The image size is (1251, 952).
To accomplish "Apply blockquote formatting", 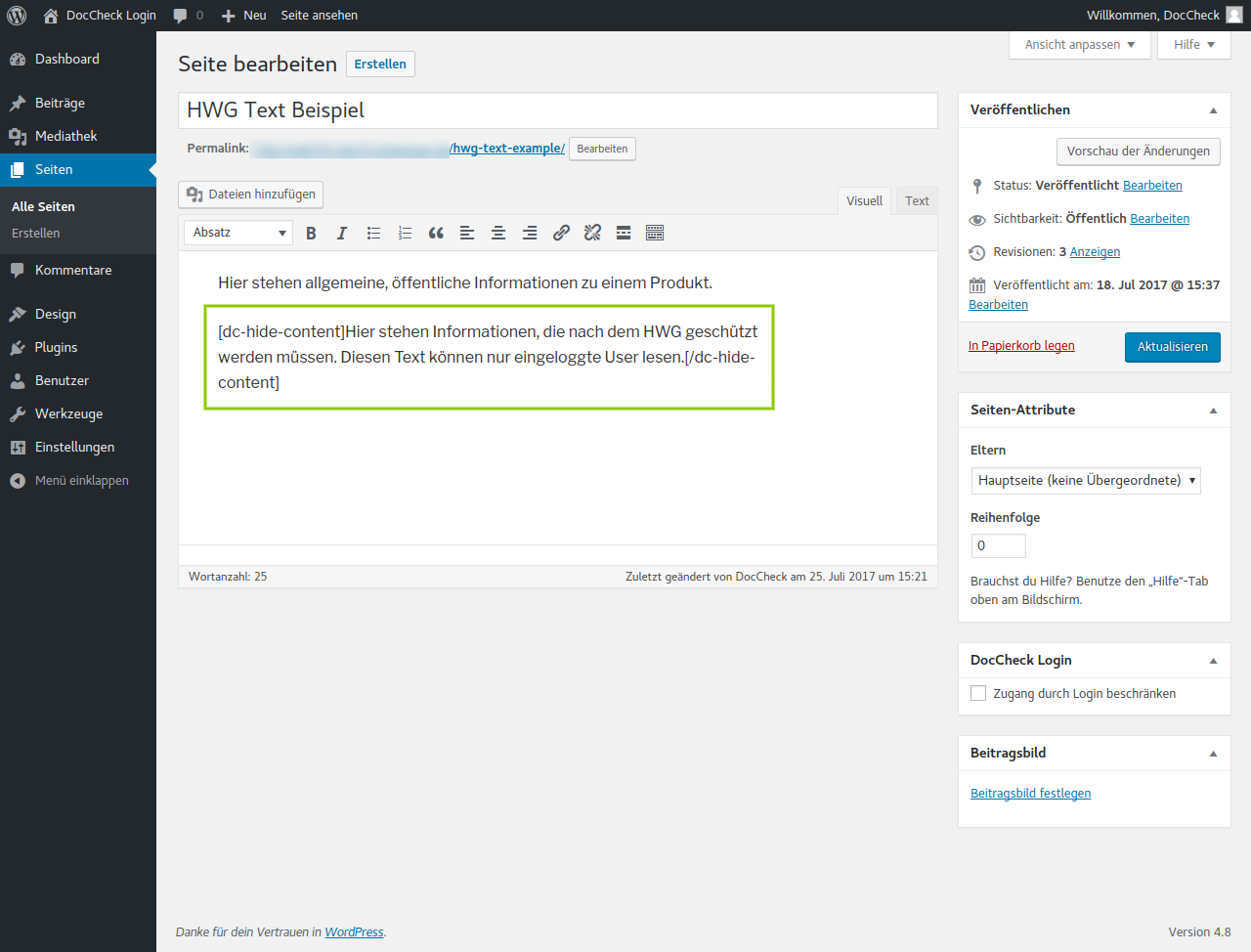I will (436, 233).
